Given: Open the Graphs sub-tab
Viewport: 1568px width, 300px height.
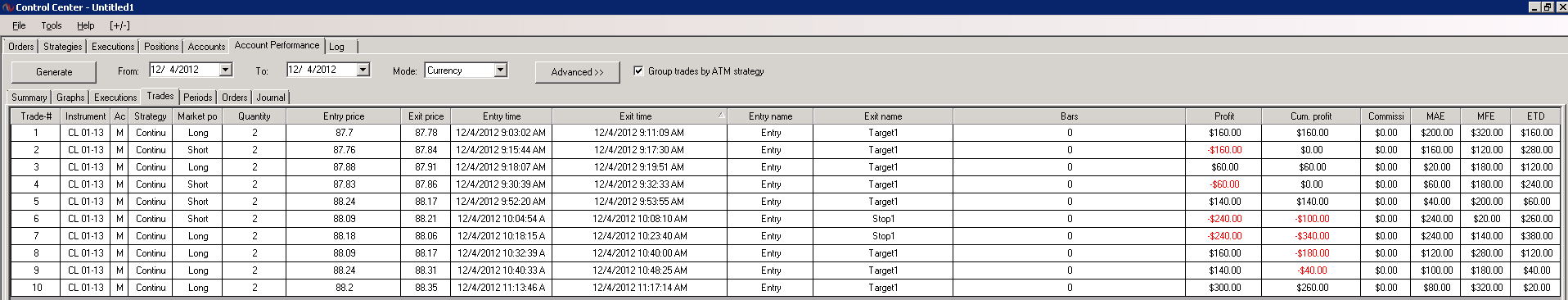Looking at the screenshot, I should tap(70, 98).
